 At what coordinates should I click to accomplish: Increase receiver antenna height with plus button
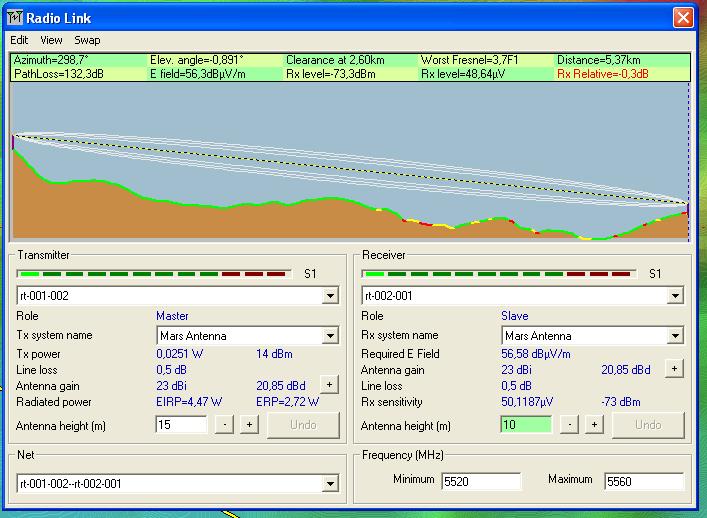coord(594,425)
